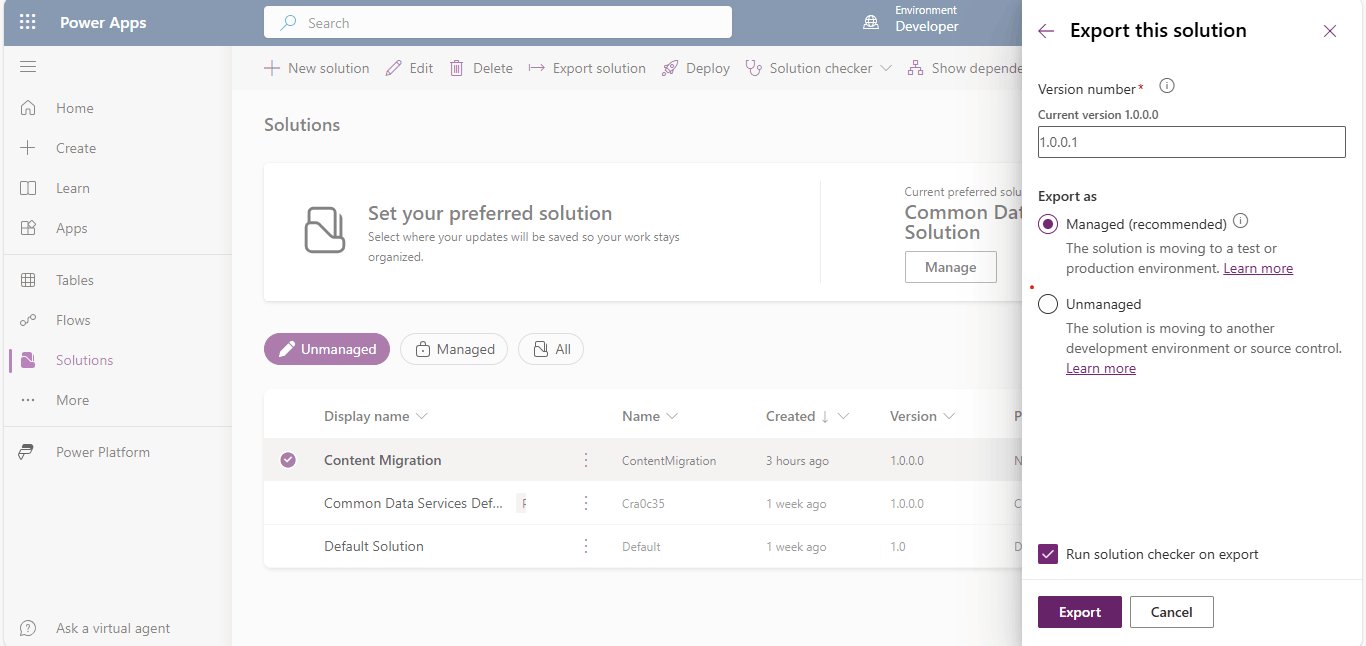Click info icon next to Managed (recommended)
1366x646 pixels.
pos(1241,221)
